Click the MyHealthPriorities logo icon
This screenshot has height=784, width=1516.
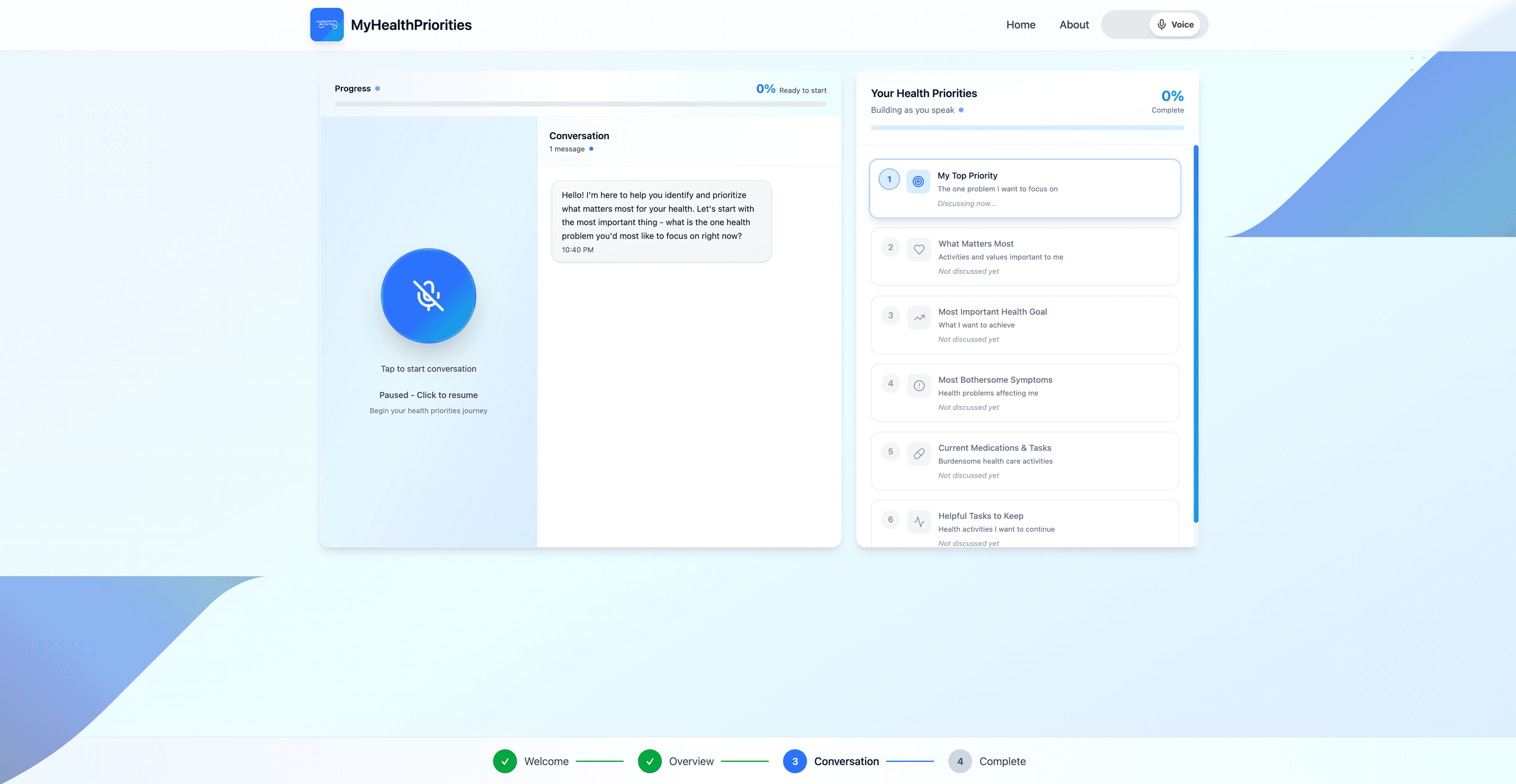[x=326, y=25]
